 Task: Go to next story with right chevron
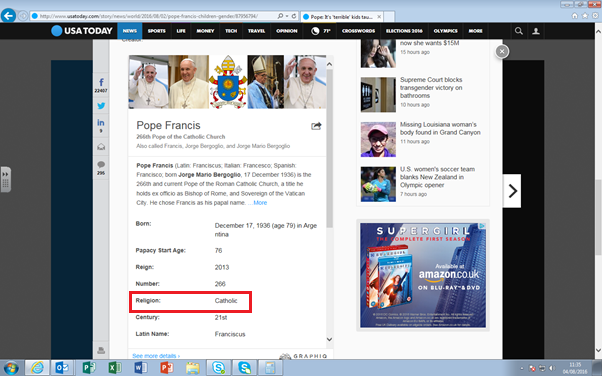tap(512, 191)
